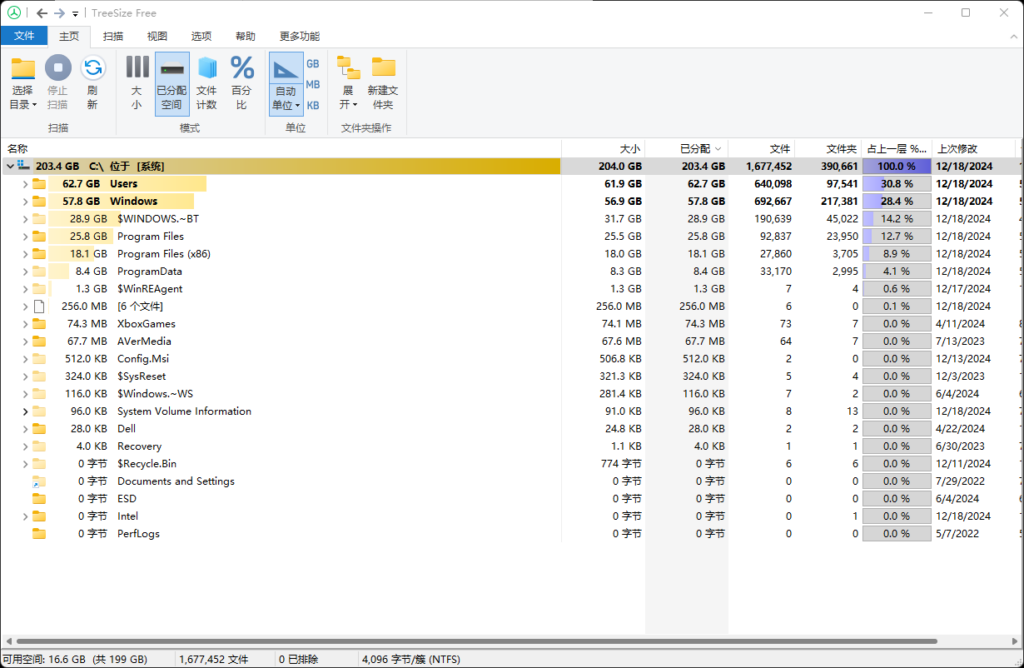
Task: Click the 4,096 字节/簇 (NTFS) status text
Action: (411, 660)
